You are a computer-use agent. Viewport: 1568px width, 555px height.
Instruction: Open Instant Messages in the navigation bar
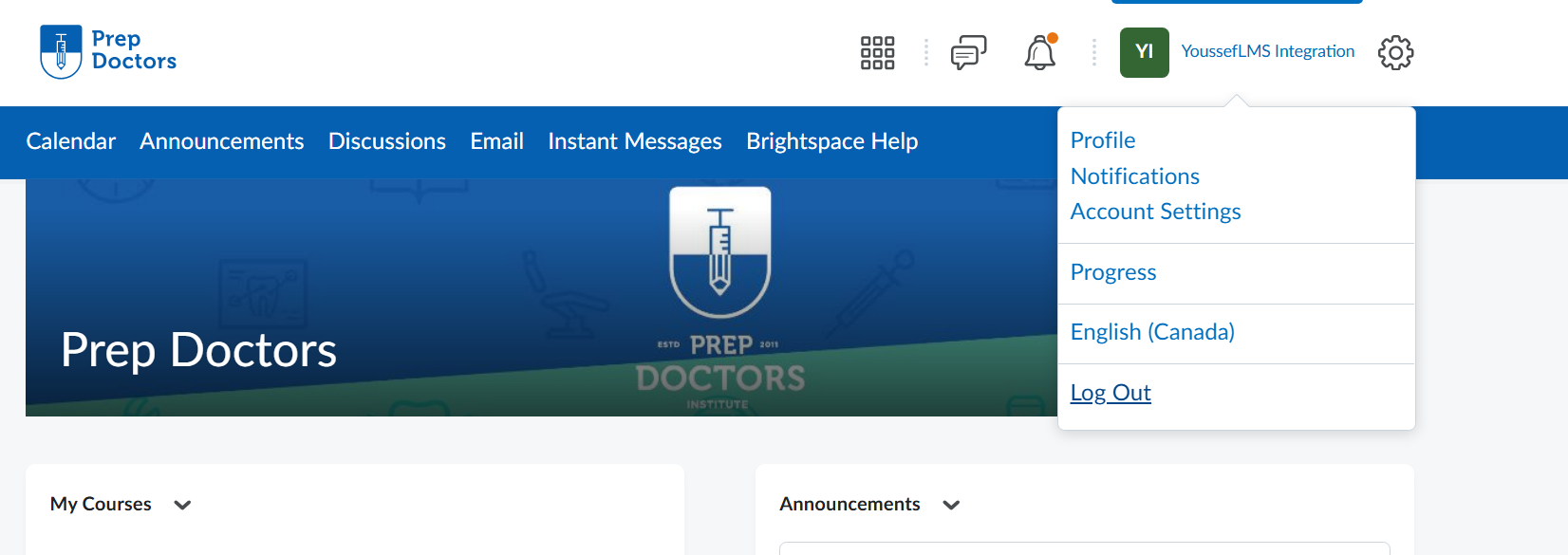[635, 141]
